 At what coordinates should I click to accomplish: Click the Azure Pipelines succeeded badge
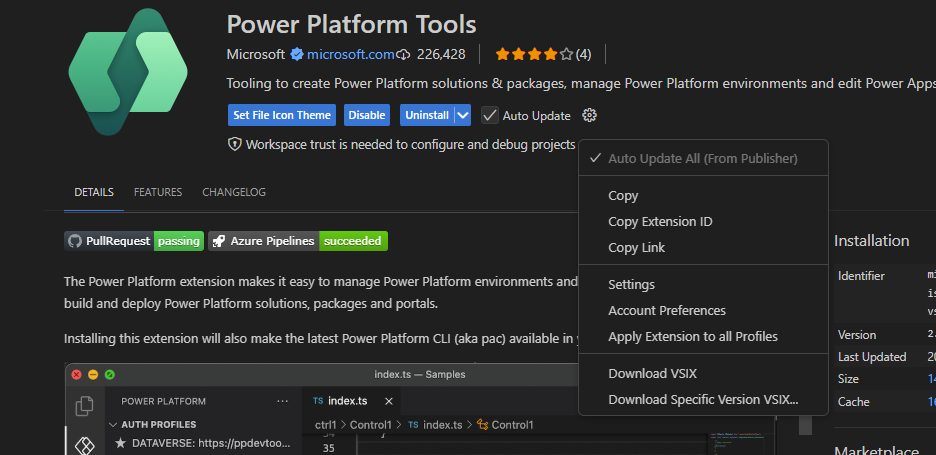(298, 241)
